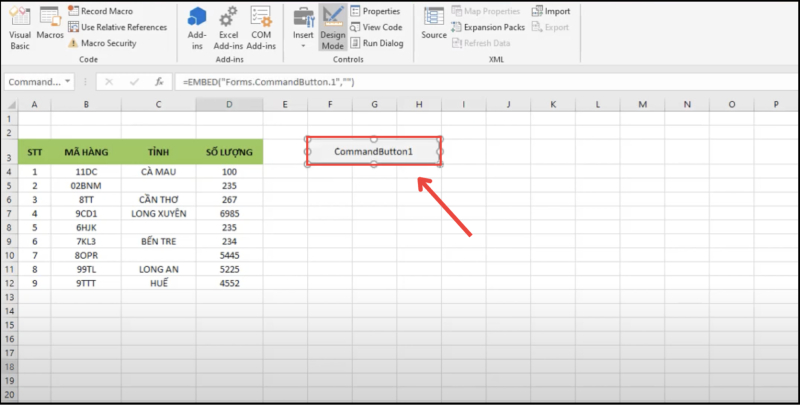Open COM Add-ins dialog
Viewport: 800px width, 405px height.
[x=261, y=29]
